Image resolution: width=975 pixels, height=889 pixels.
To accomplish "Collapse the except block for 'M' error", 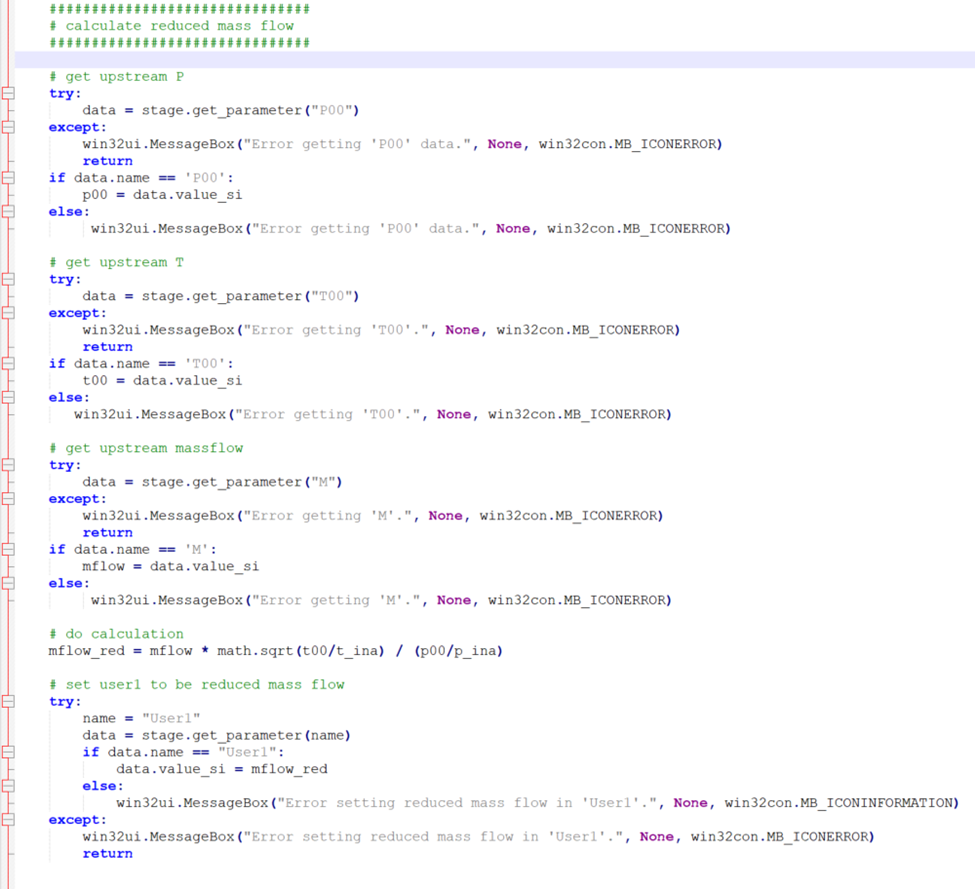I will coord(8,498).
